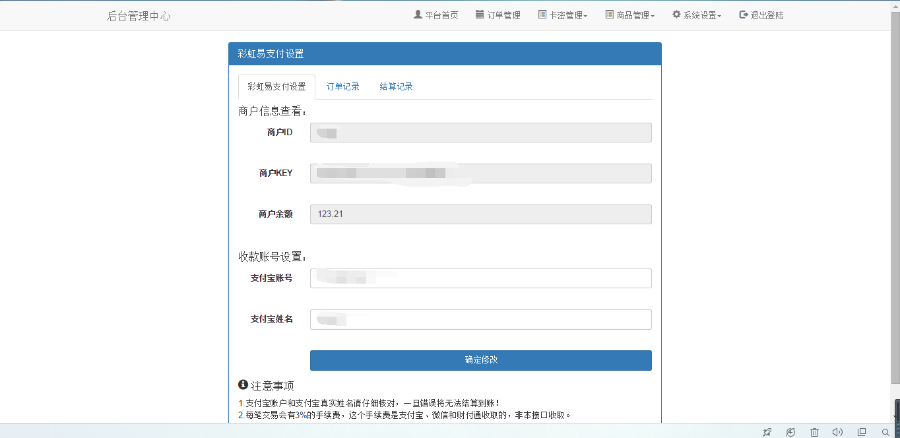Focus the 支付宝姓名 input field
Viewport: 900px width, 438px height.
(x=481, y=319)
